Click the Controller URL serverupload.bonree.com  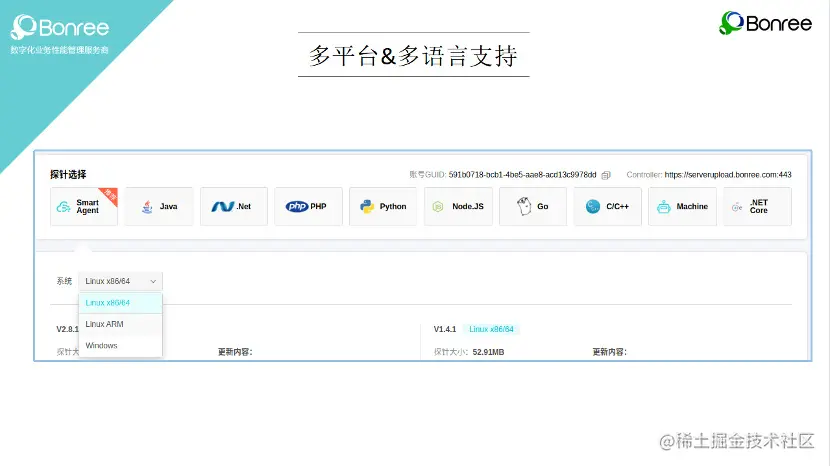[x=728, y=175]
